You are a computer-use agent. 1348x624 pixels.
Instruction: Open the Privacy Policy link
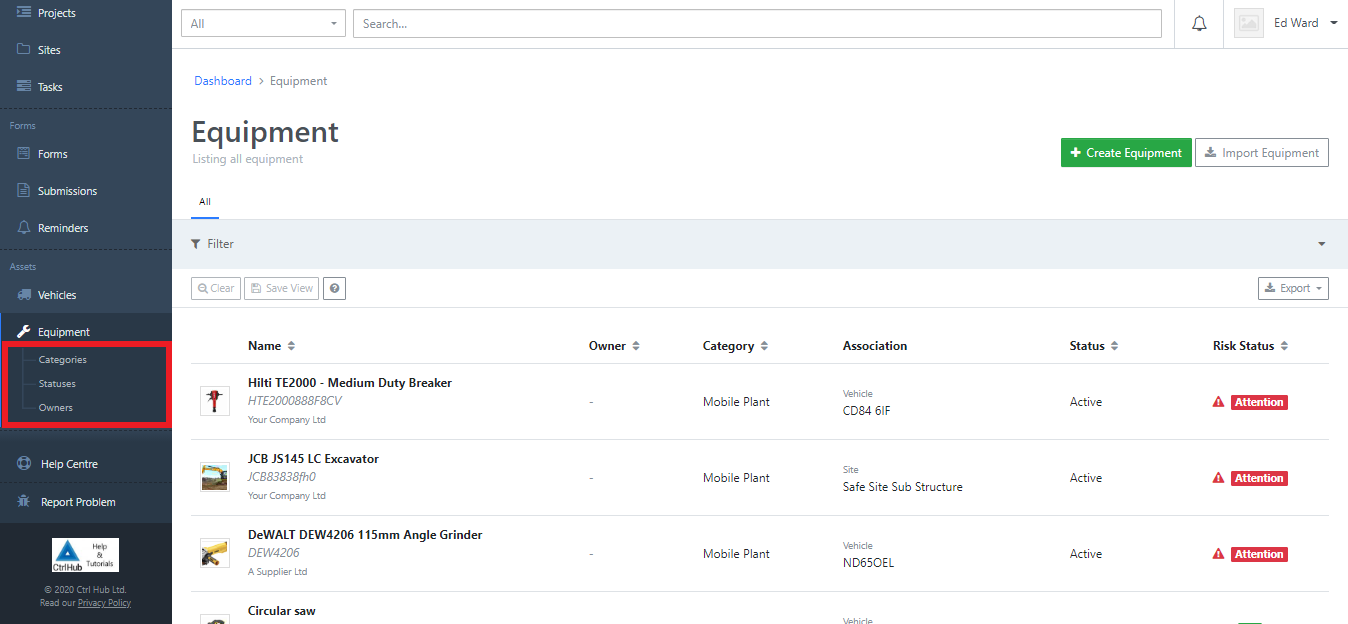104,603
